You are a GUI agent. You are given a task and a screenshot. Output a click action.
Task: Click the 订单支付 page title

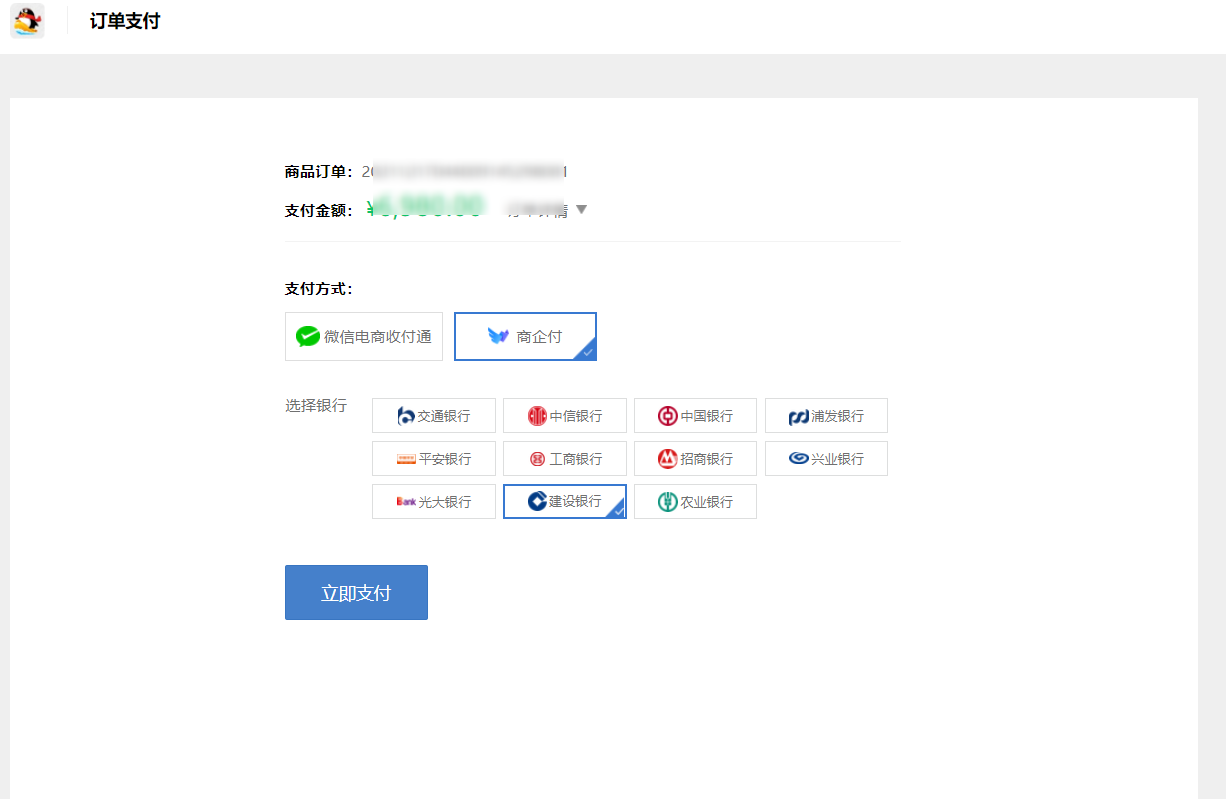[x=125, y=21]
